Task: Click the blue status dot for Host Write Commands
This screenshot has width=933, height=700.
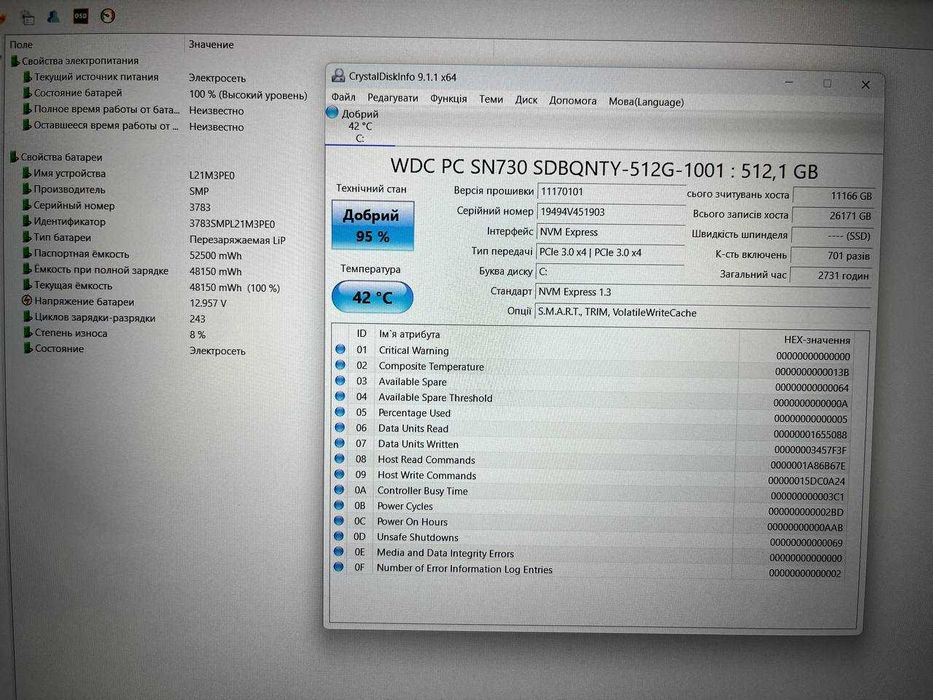Action: 339,474
